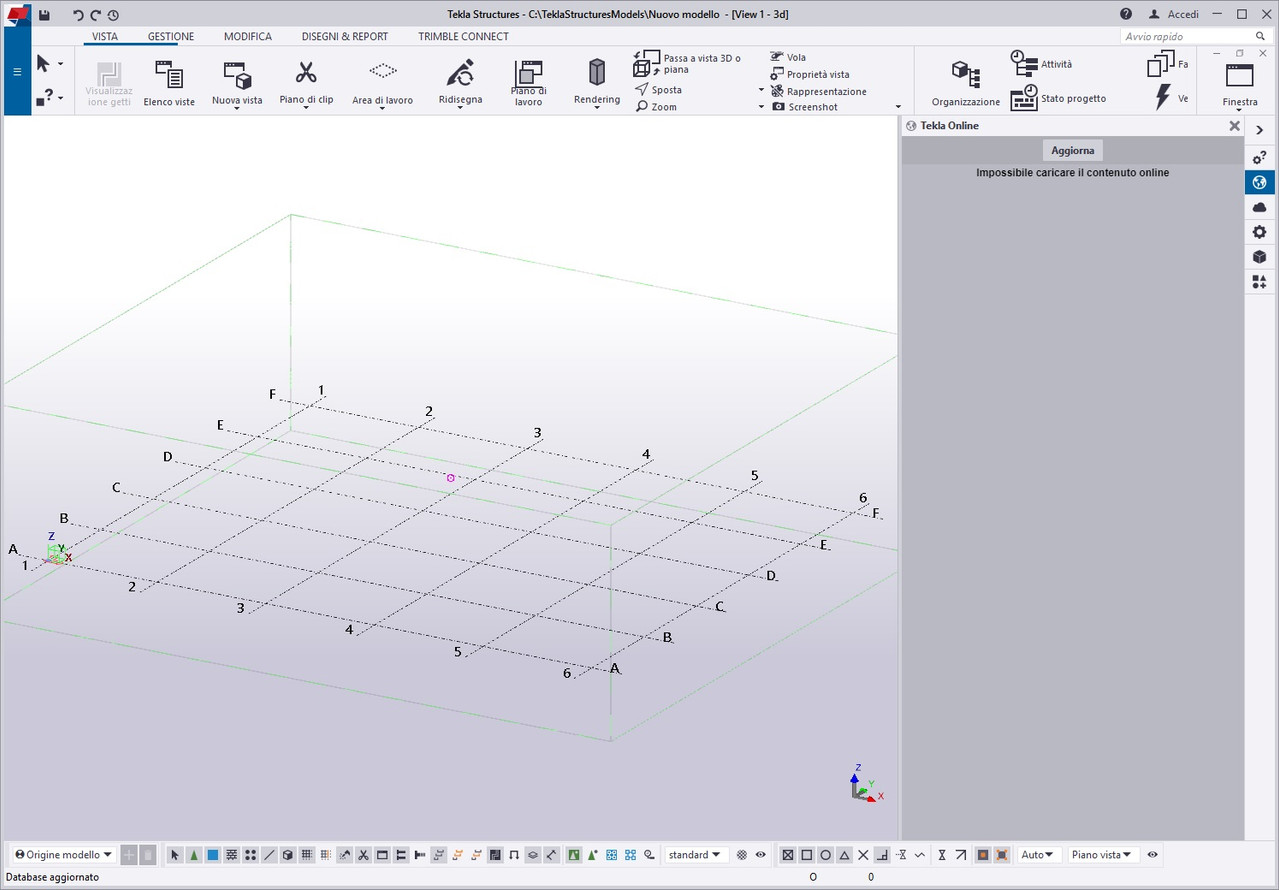The width and height of the screenshot is (1279, 890).
Task: Open the Auto snap depth dropdown
Action: pyautogui.click(x=1039, y=855)
